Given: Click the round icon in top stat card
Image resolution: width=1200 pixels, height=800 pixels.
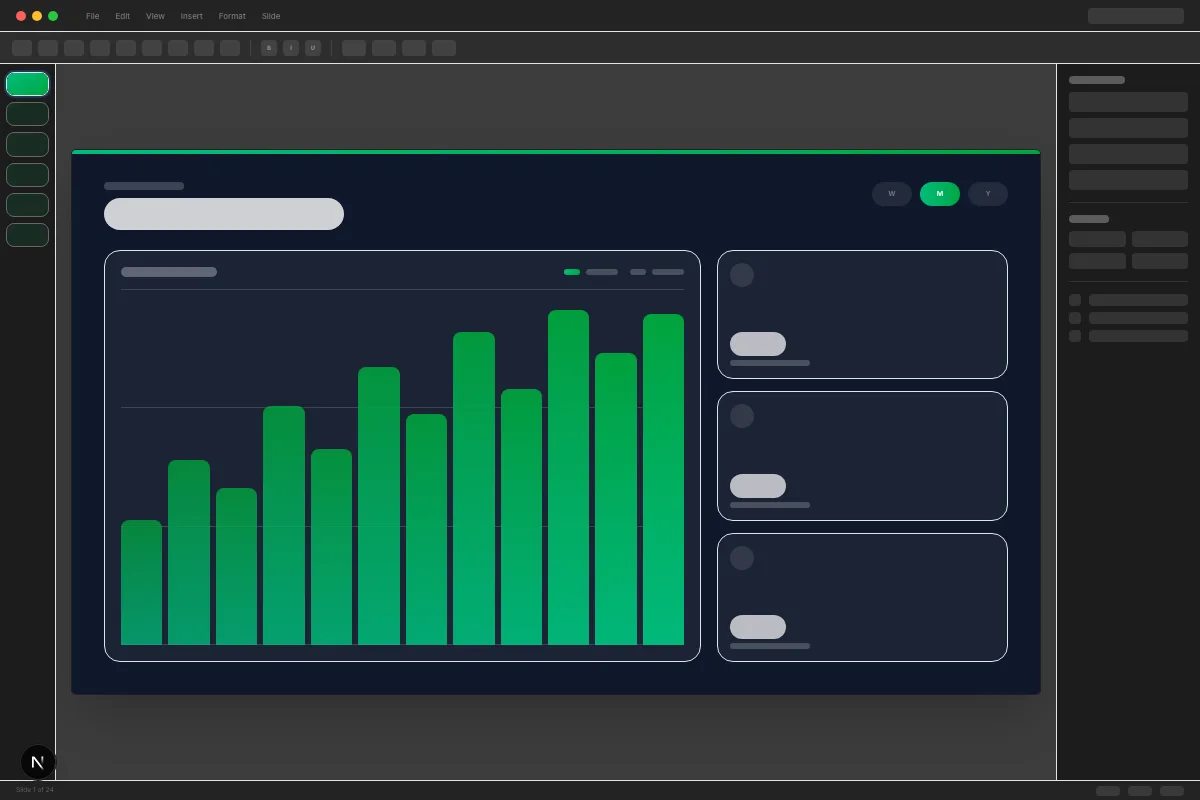Looking at the screenshot, I should coord(742,275).
